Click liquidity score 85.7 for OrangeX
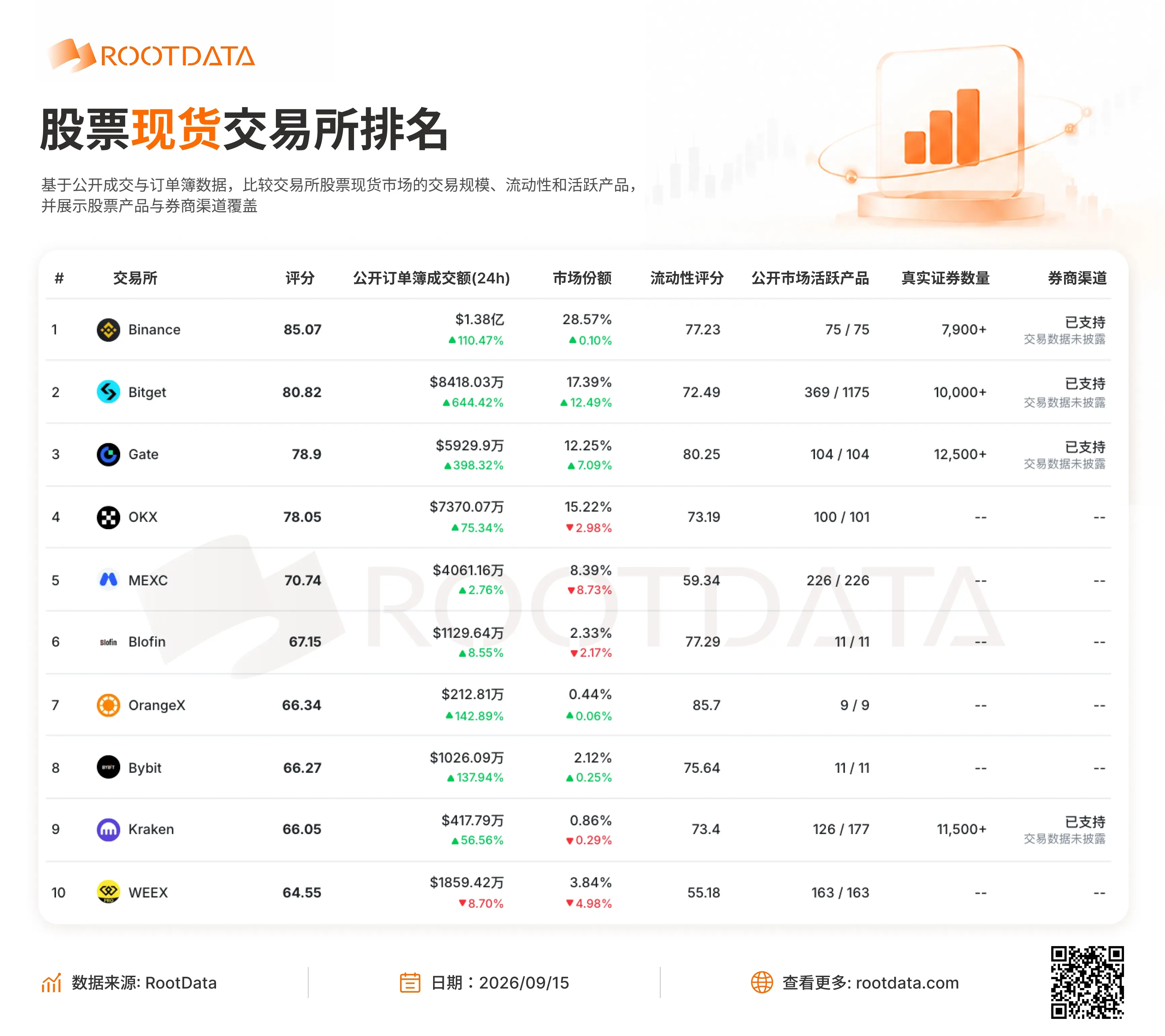Viewport: 1165px width, 1036px height. pos(706,705)
